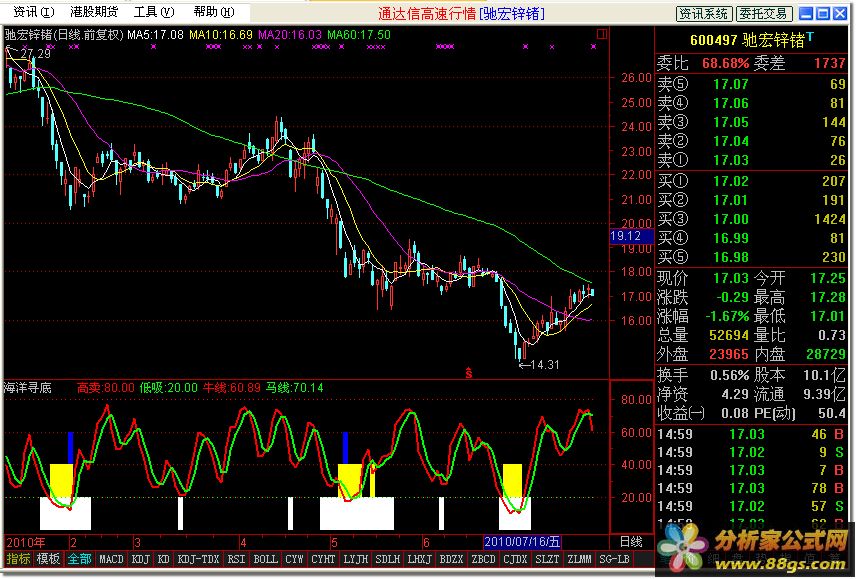Click the 换手 0.56% value

729,376
